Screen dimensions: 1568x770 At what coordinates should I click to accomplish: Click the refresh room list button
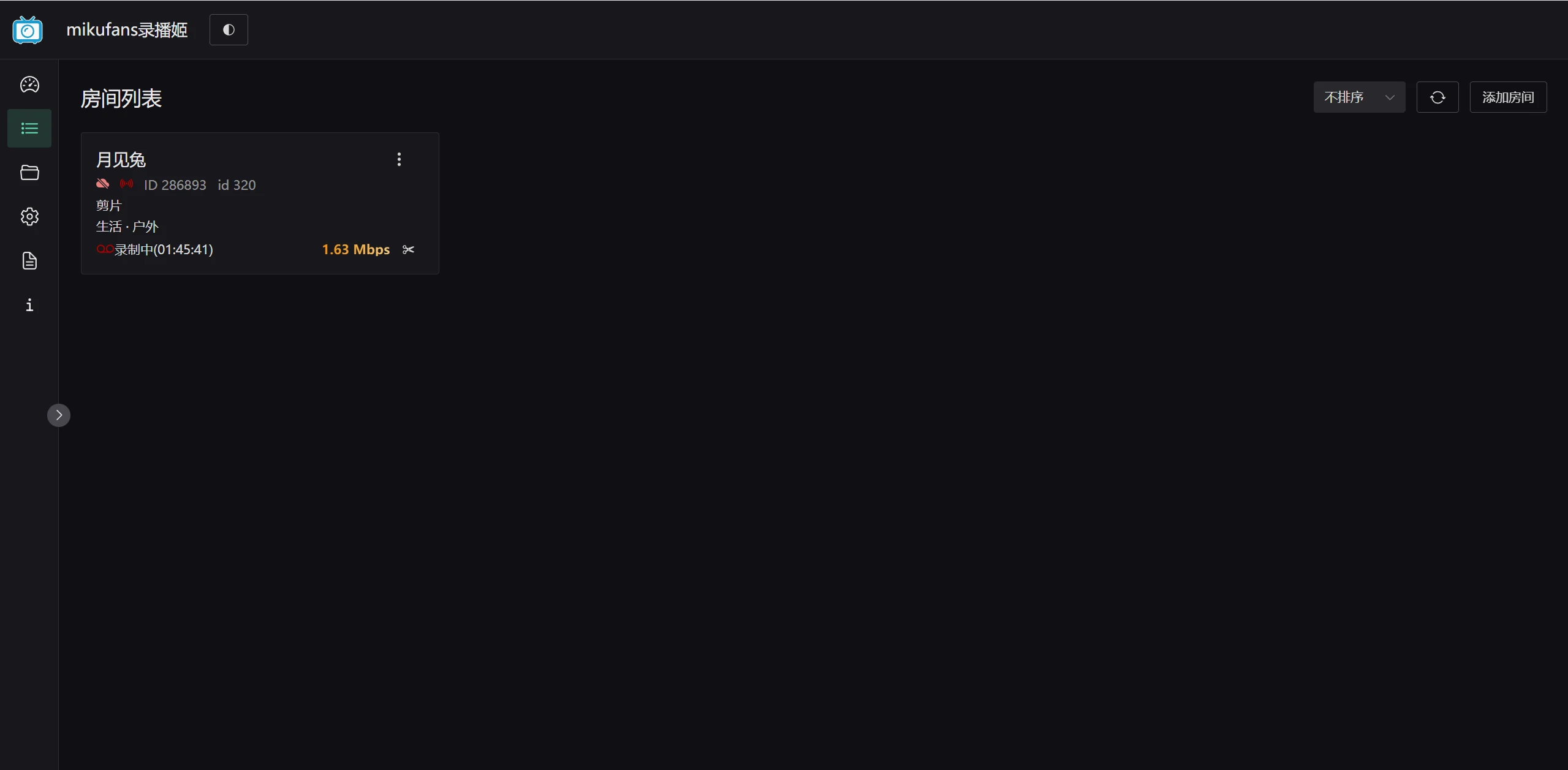(x=1437, y=97)
